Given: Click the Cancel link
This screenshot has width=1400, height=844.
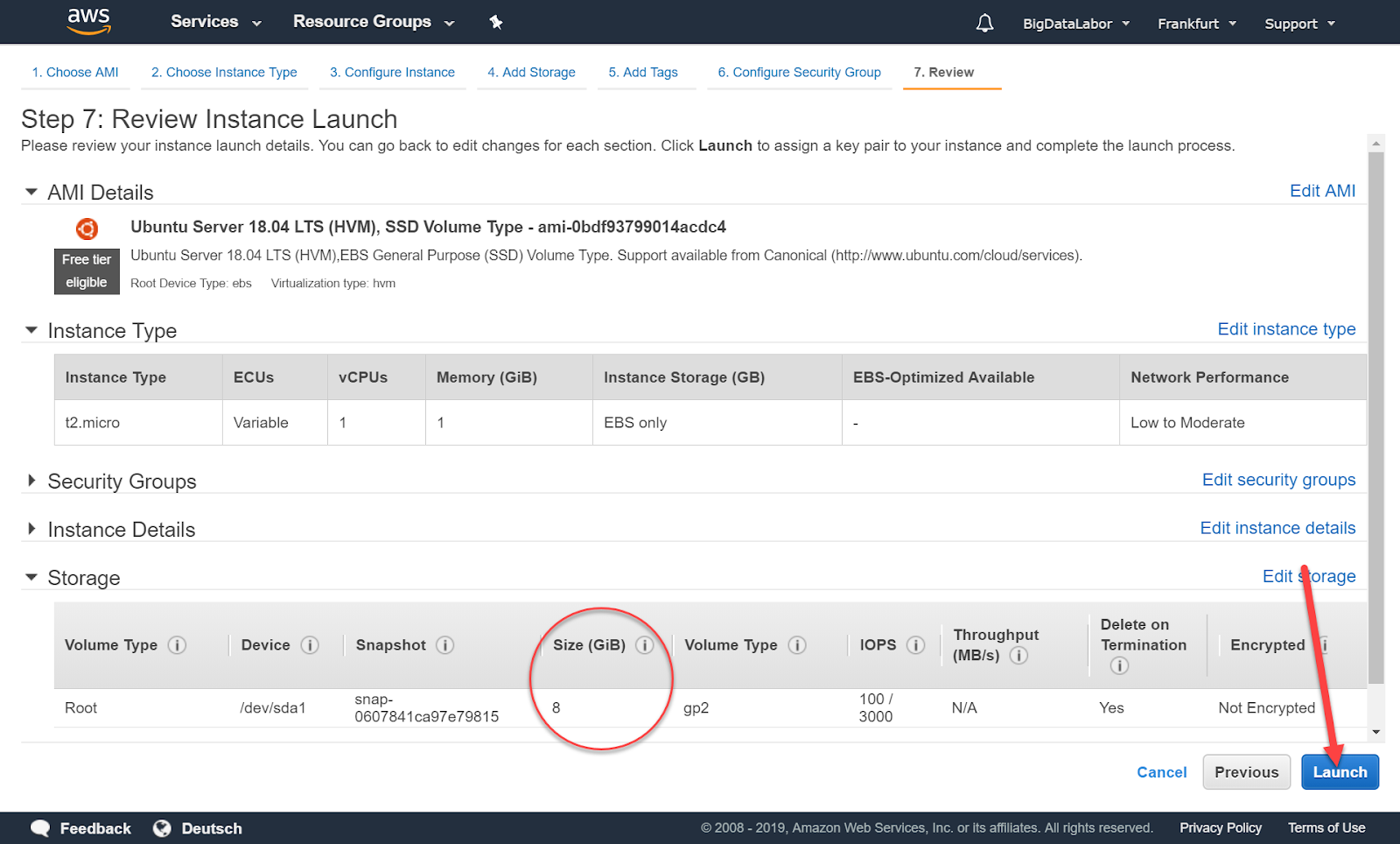Looking at the screenshot, I should point(1161,772).
